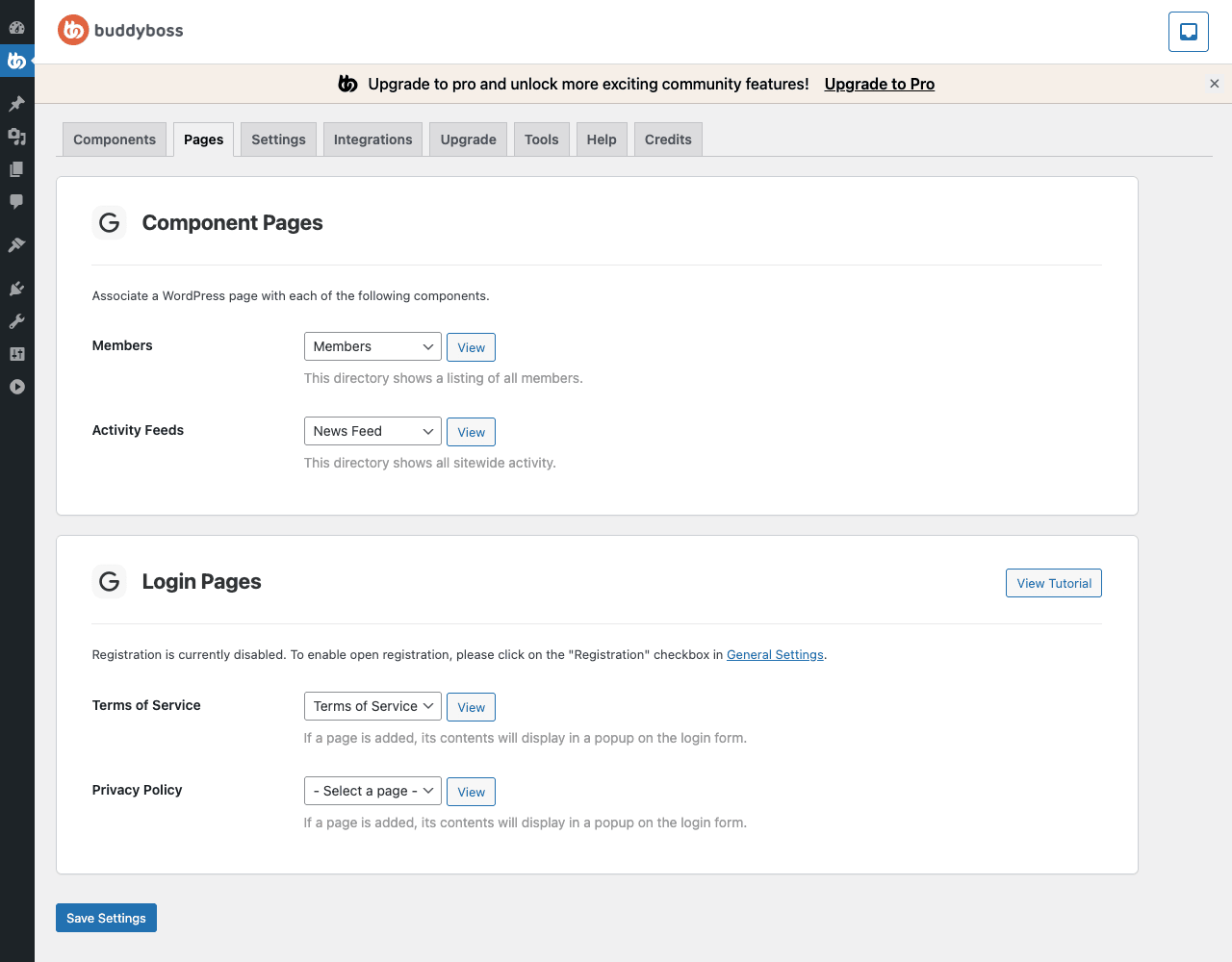
Task: Click the BuddyBoss sidebar menu icon
Action: point(16,61)
